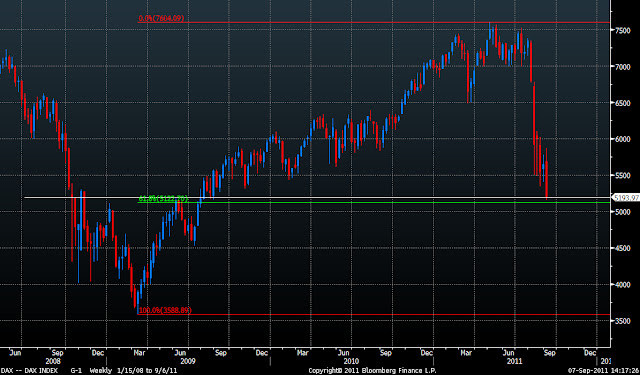Image resolution: width=640 pixels, height=375 pixels.
Task: Click the 2009 year label
Action: [x=187, y=361]
